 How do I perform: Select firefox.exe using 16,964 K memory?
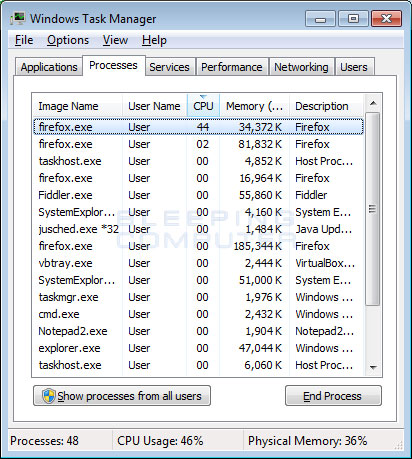(198, 178)
